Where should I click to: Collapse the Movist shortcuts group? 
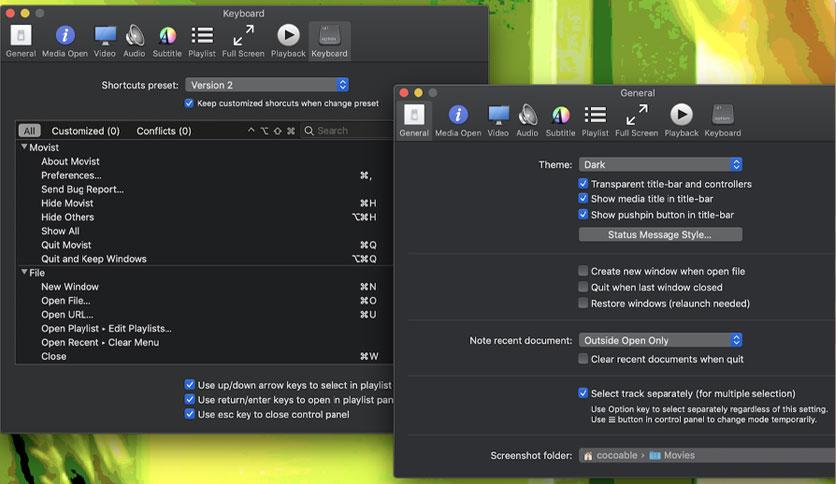[24, 147]
